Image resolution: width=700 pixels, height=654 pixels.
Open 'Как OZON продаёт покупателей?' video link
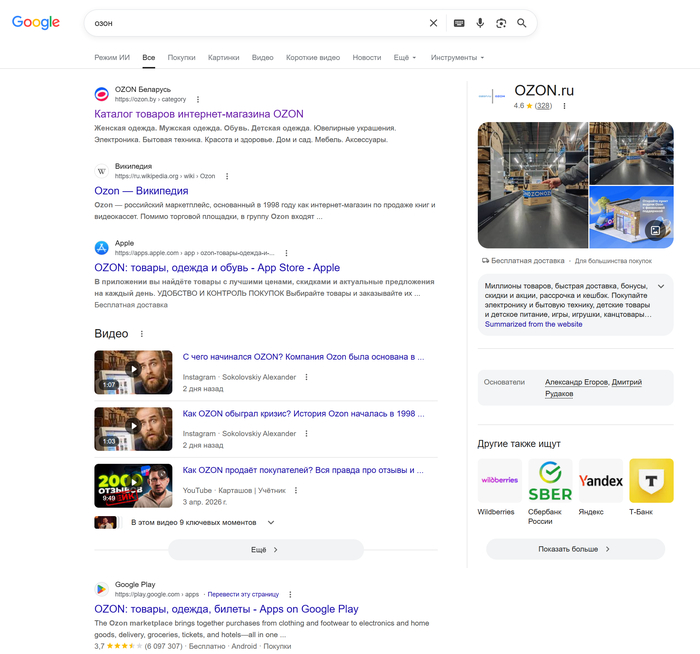pos(303,470)
